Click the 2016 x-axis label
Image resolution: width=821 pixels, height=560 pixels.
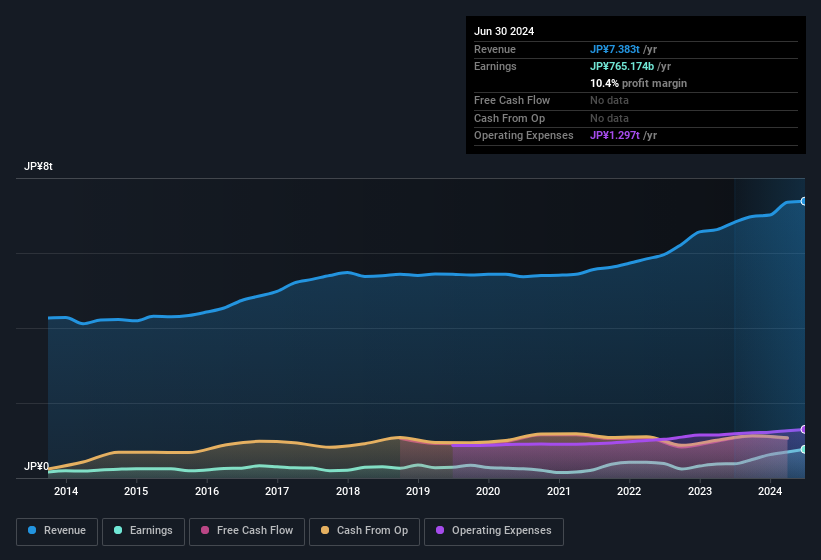click(207, 491)
